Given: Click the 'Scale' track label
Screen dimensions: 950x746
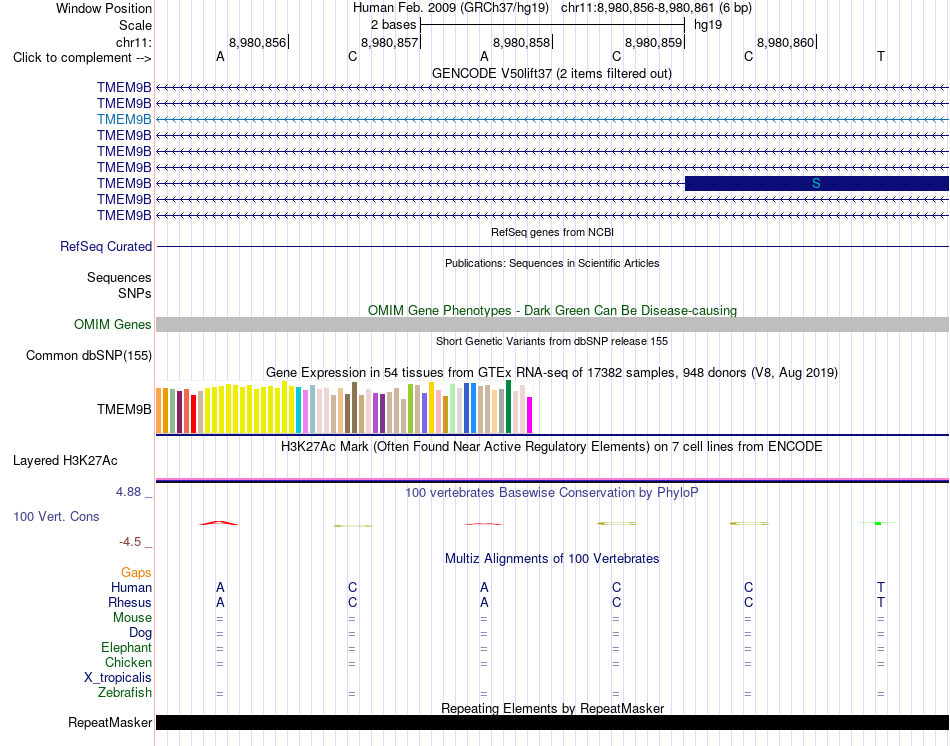Looking at the screenshot, I should tap(135, 25).
